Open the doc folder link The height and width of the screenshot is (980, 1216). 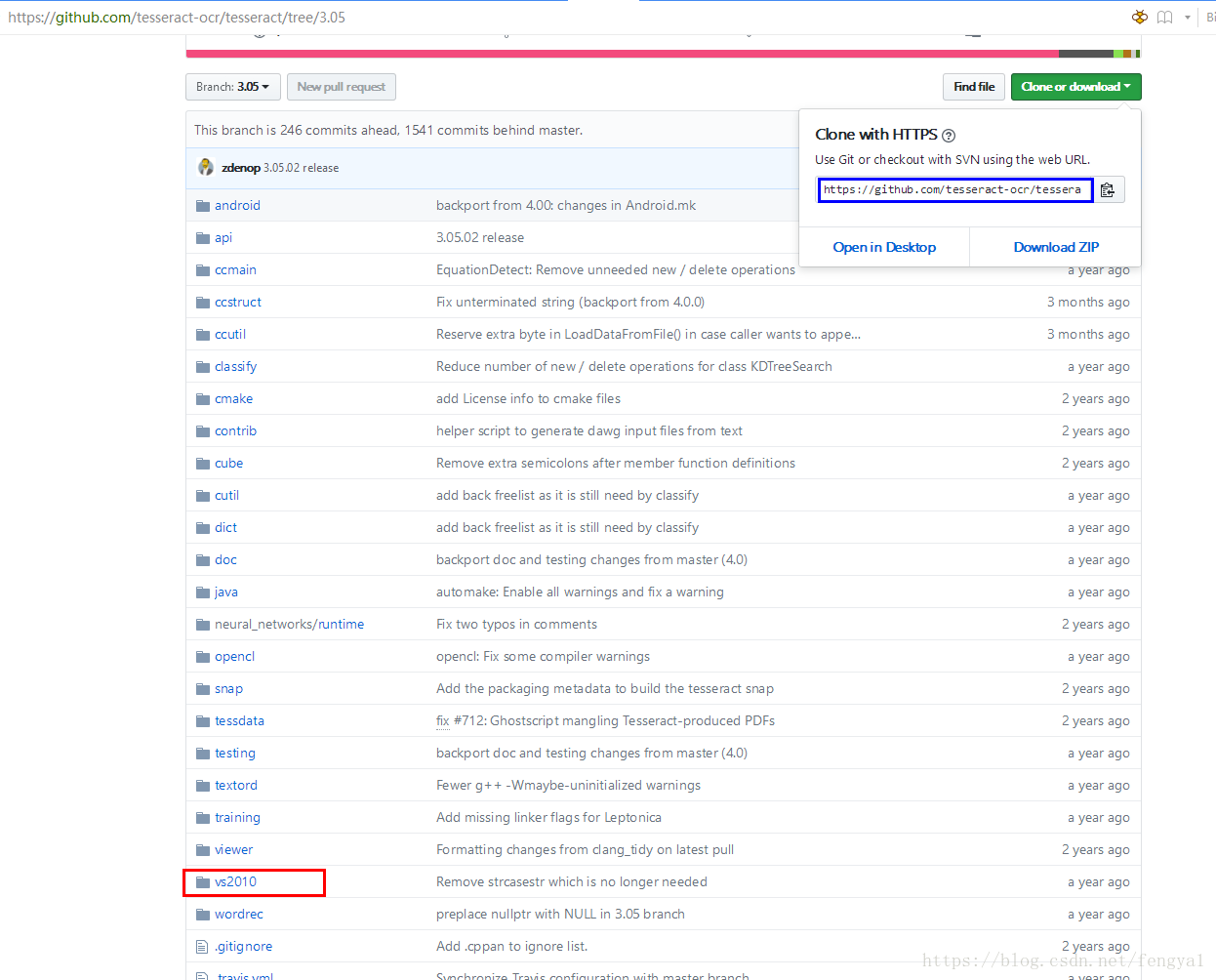[x=225, y=560]
